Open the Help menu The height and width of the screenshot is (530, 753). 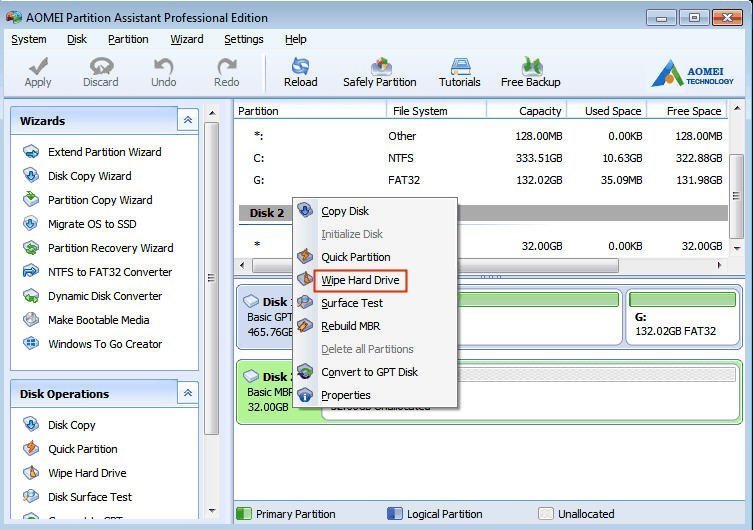pyautogui.click(x=296, y=39)
